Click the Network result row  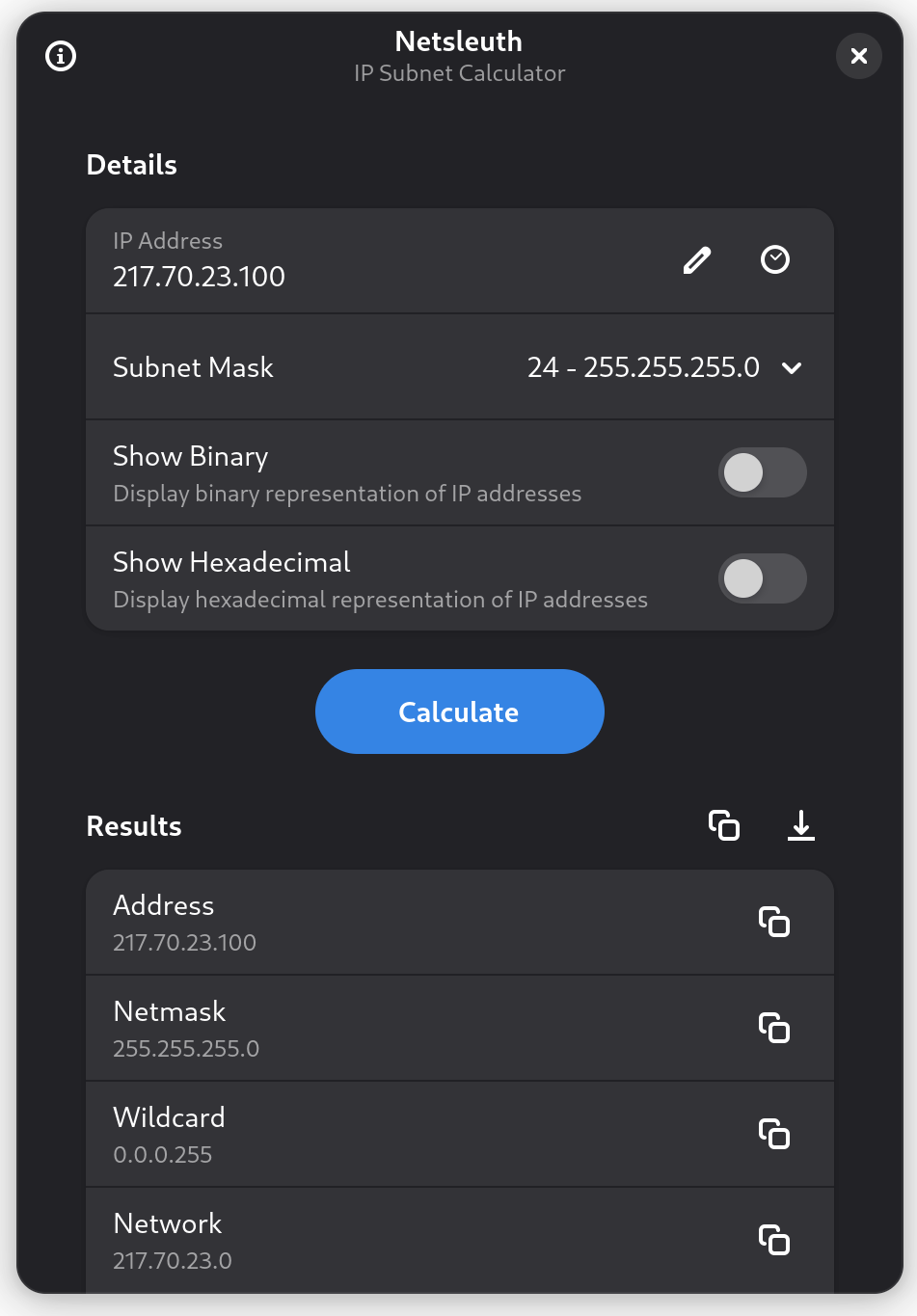386,1241
